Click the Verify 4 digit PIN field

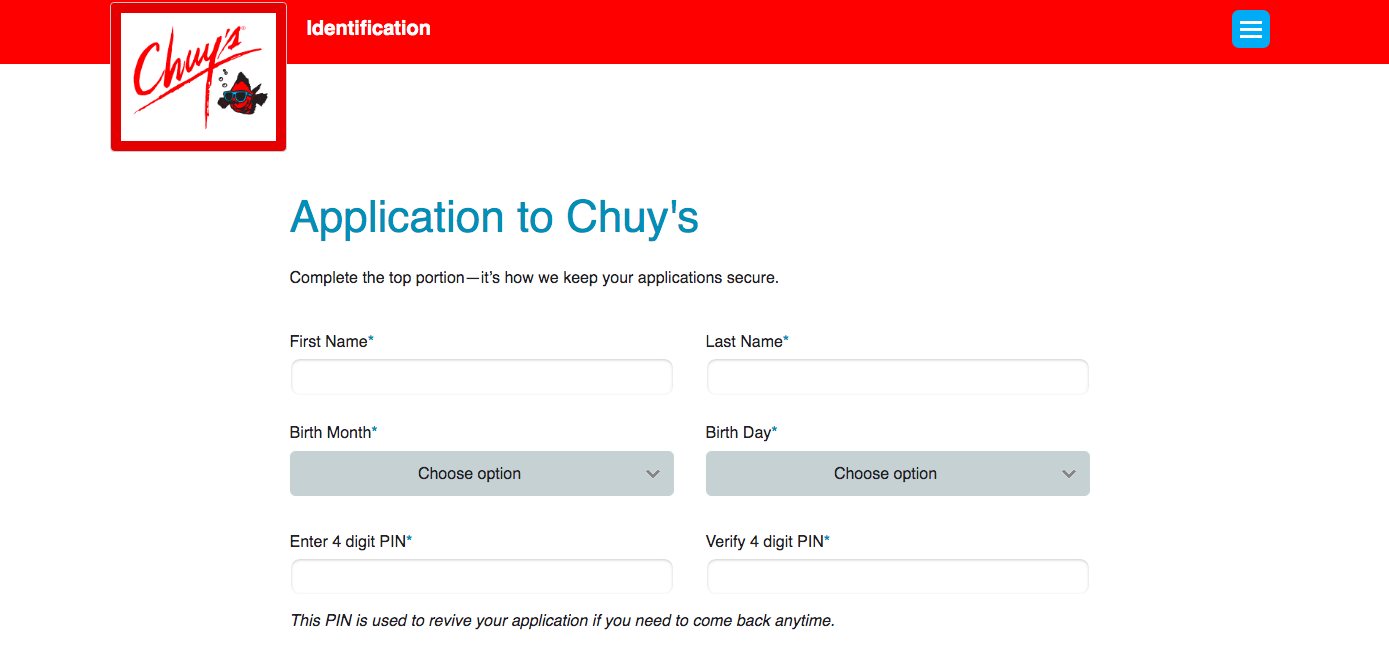click(x=897, y=577)
